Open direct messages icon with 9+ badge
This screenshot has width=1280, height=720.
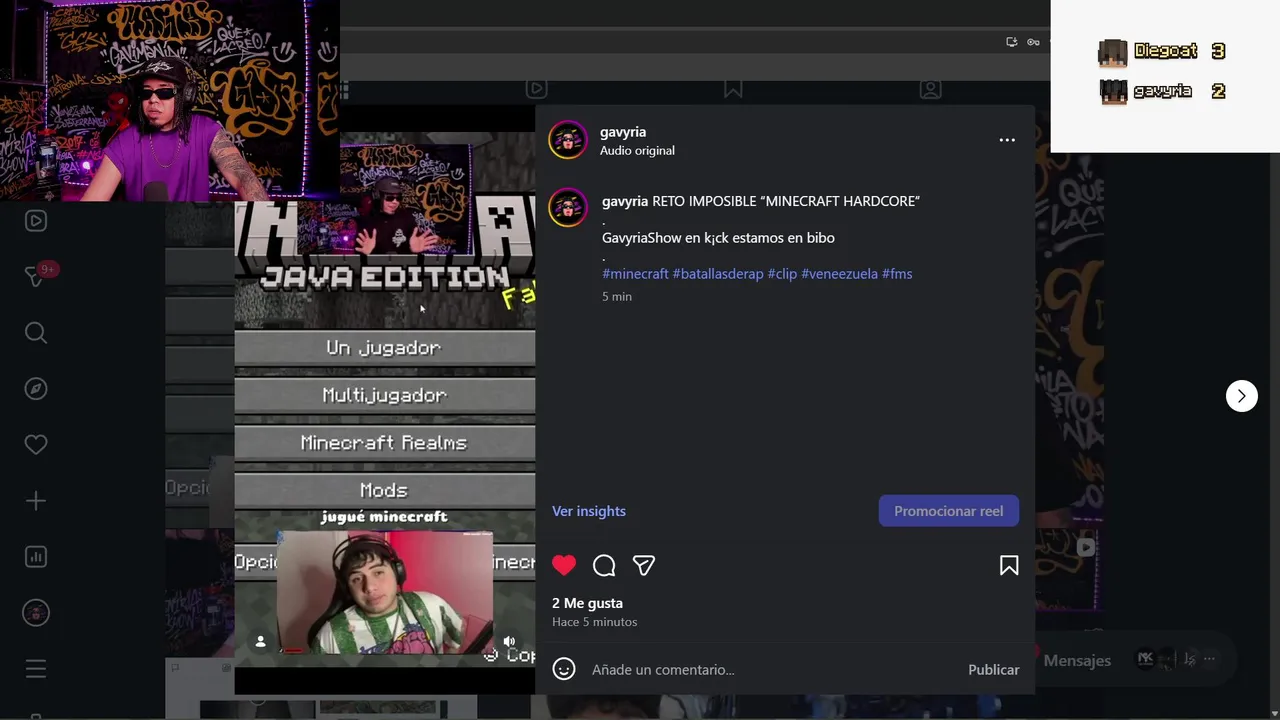38,275
